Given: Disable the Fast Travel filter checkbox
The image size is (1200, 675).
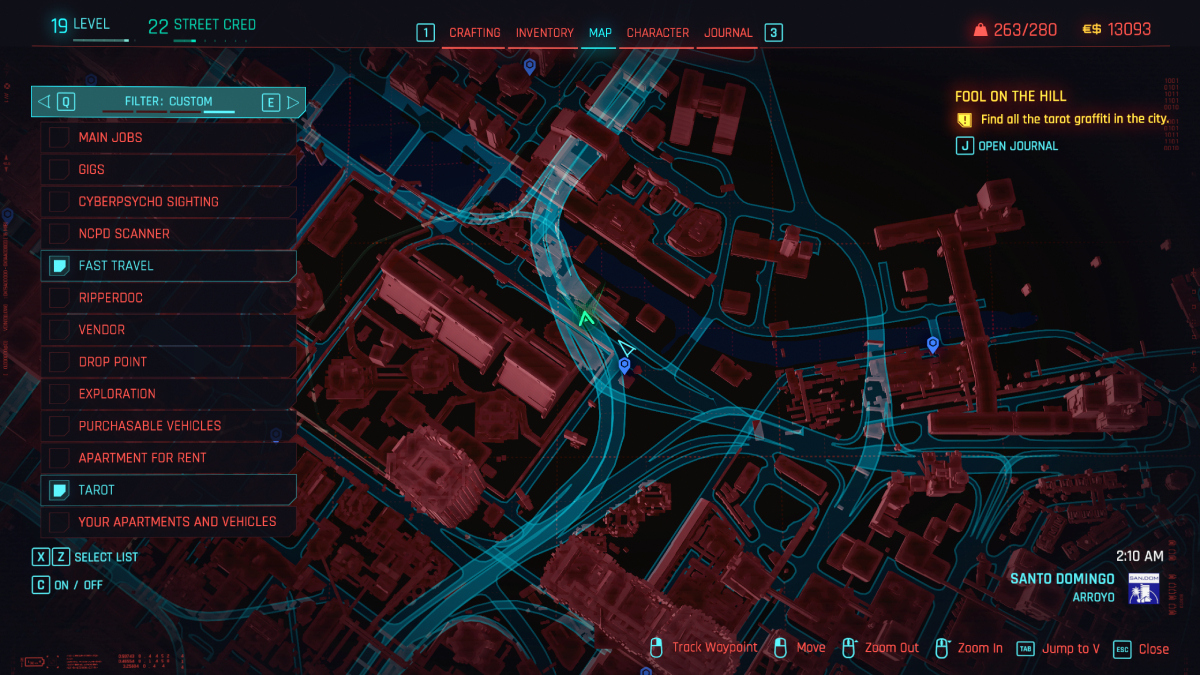Looking at the screenshot, I should [x=59, y=266].
